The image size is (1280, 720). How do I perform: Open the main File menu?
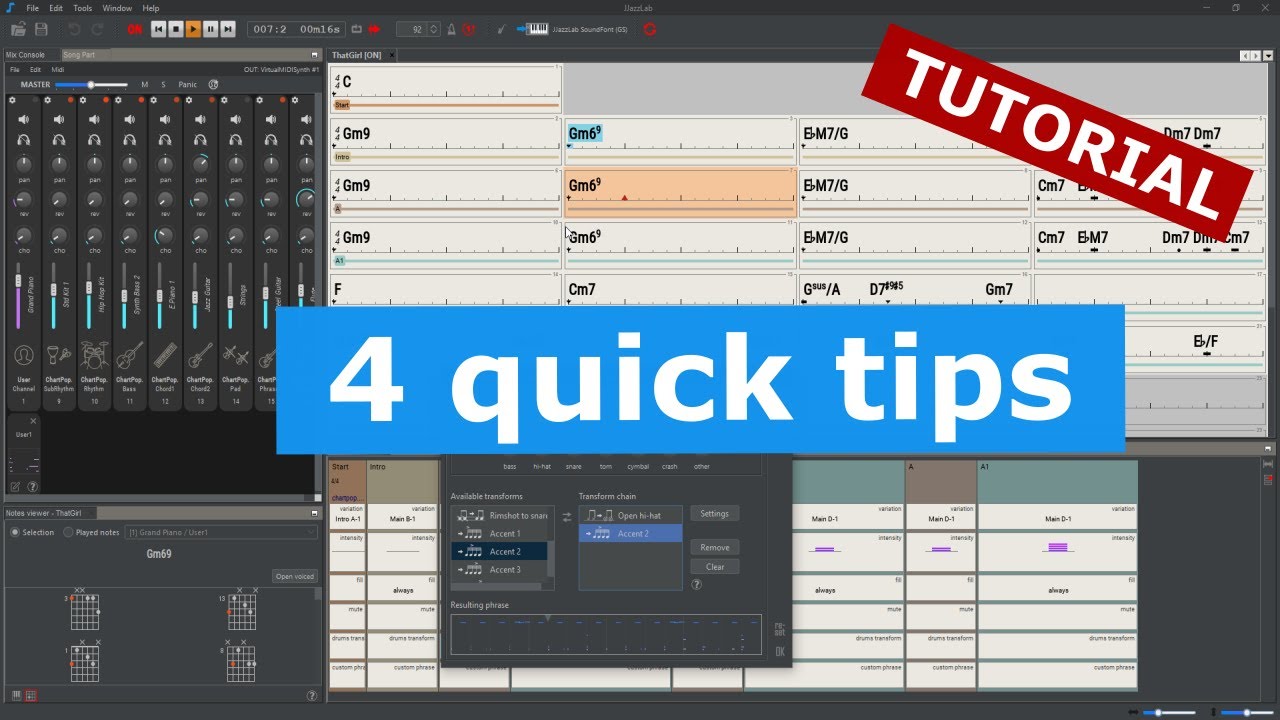coord(33,8)
